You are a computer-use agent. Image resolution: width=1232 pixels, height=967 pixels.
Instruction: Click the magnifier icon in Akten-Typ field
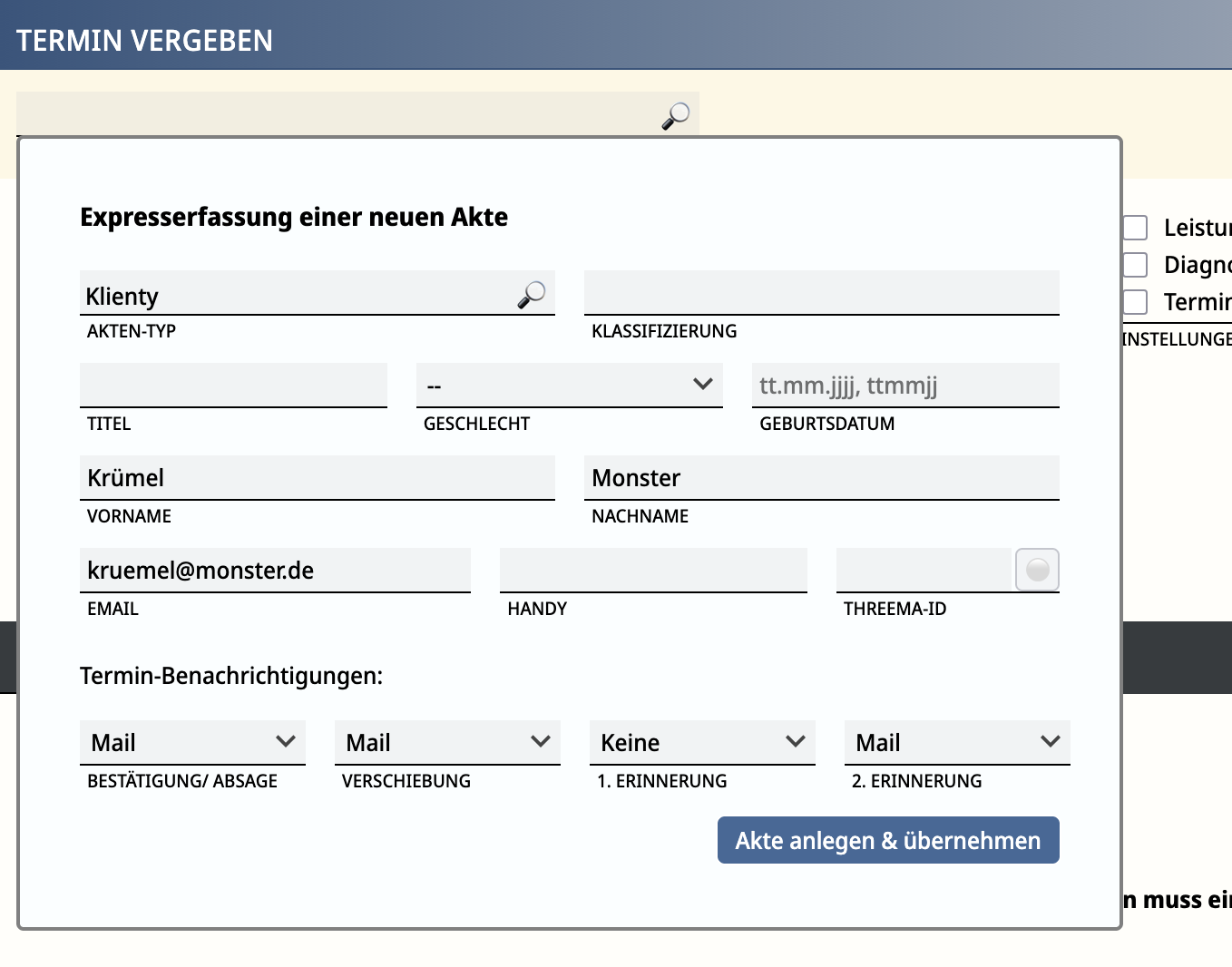tap(532, 294)
